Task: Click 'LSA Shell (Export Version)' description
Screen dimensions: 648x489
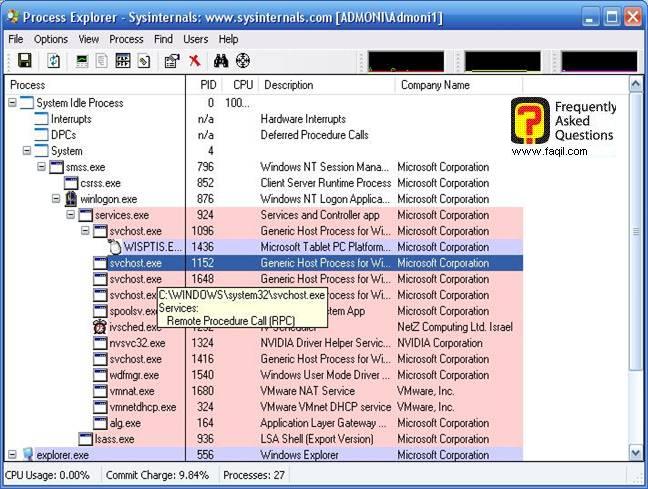Action: point(317,439)
